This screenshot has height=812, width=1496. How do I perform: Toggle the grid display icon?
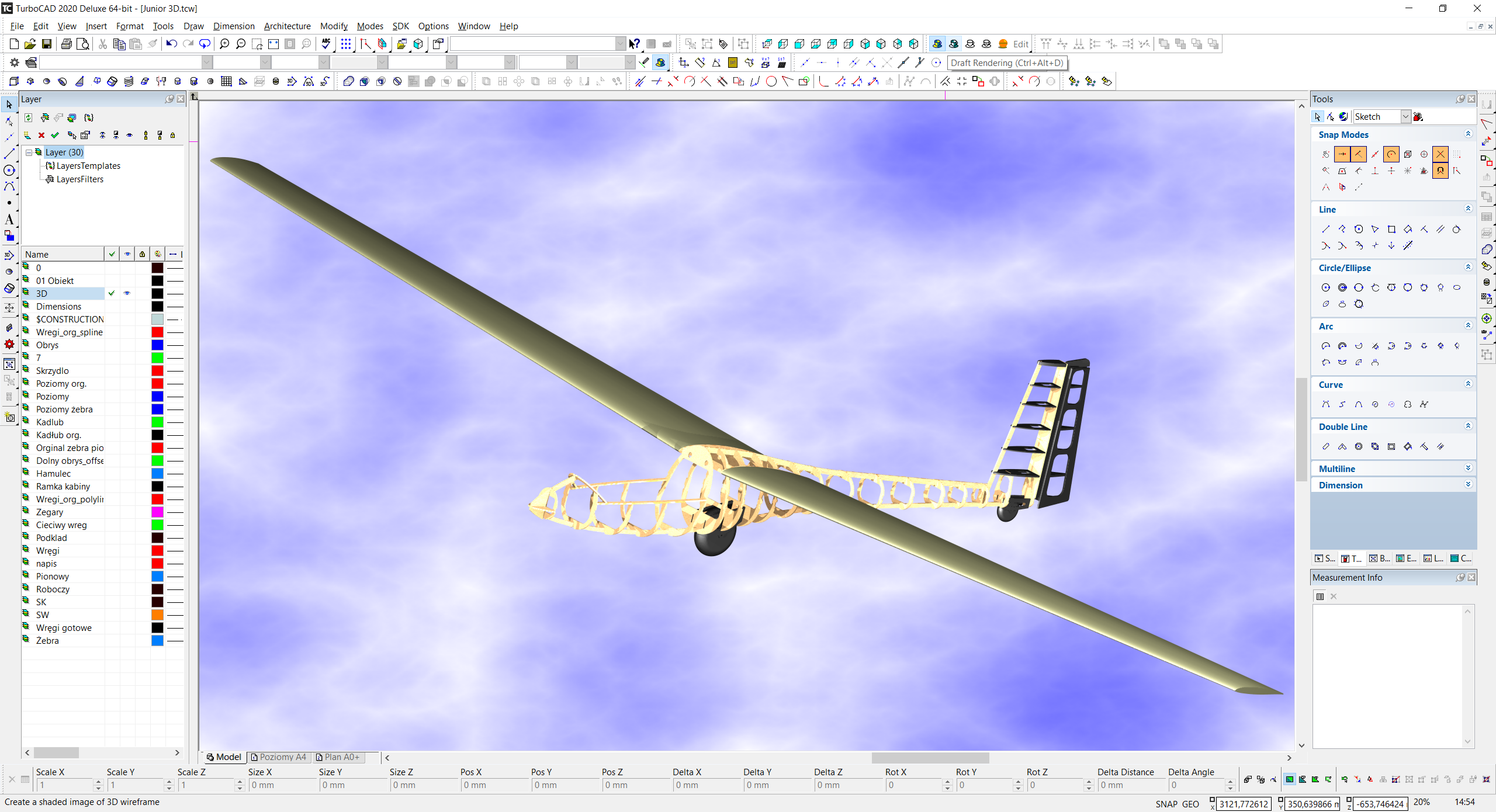[346, 44]
